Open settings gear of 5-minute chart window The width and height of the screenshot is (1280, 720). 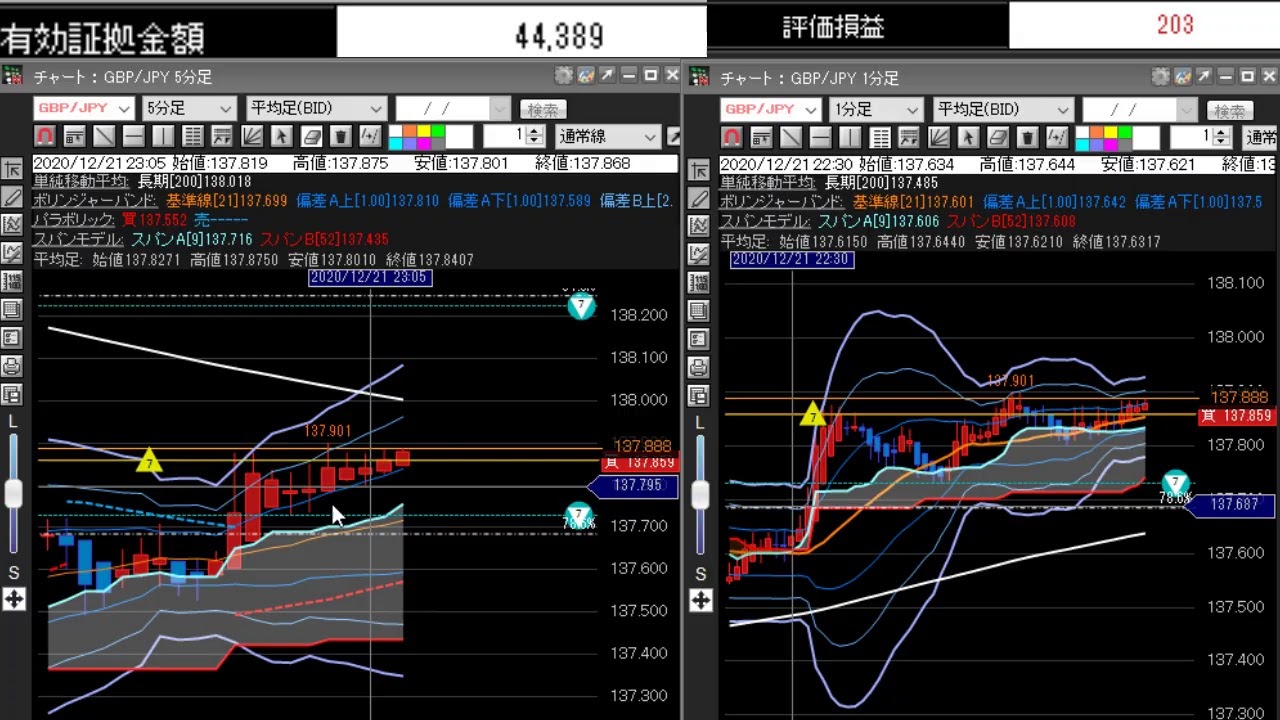point(563,77)
